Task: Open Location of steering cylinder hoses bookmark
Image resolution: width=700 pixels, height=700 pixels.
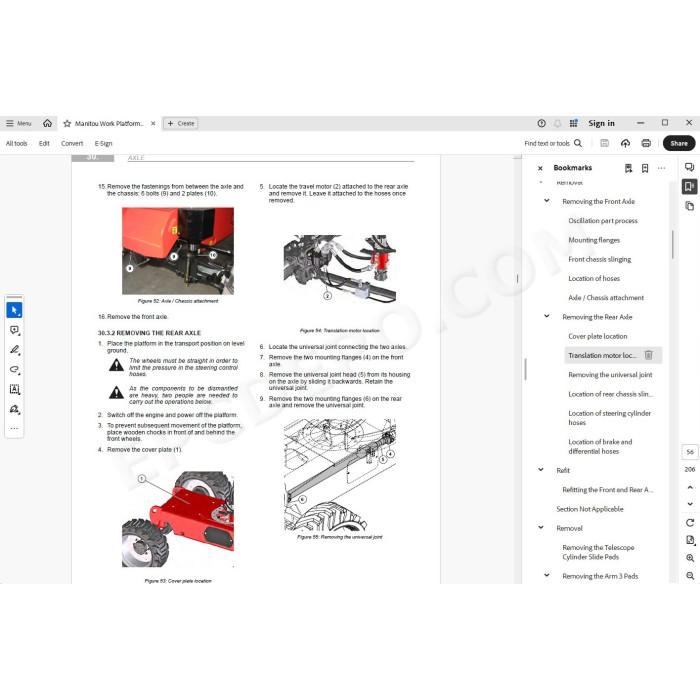Action: coord(609,417)
